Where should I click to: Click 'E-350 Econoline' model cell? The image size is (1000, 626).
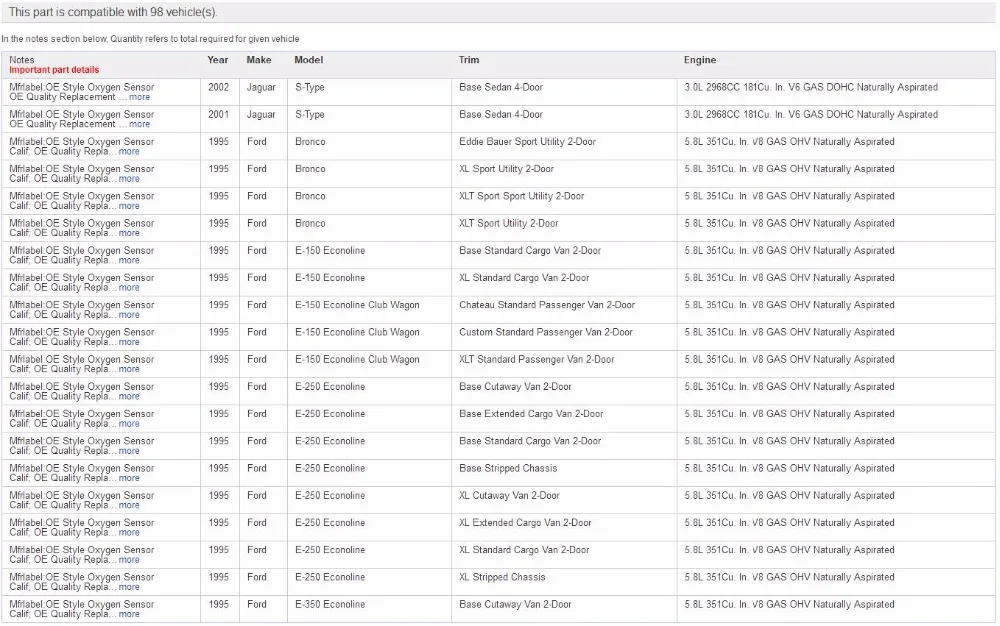[330, 604]
